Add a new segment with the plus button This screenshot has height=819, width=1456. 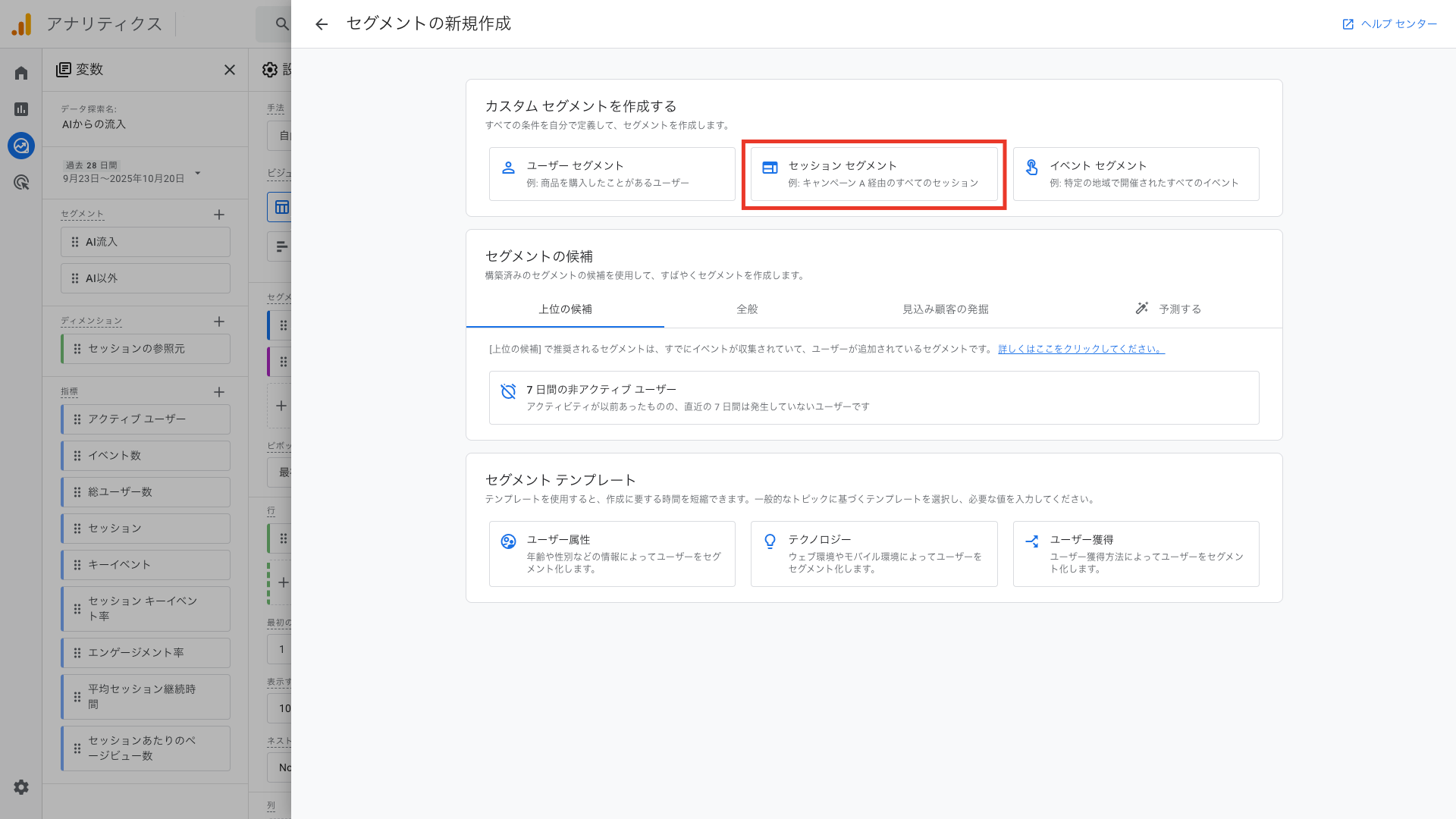pos(219,215)
